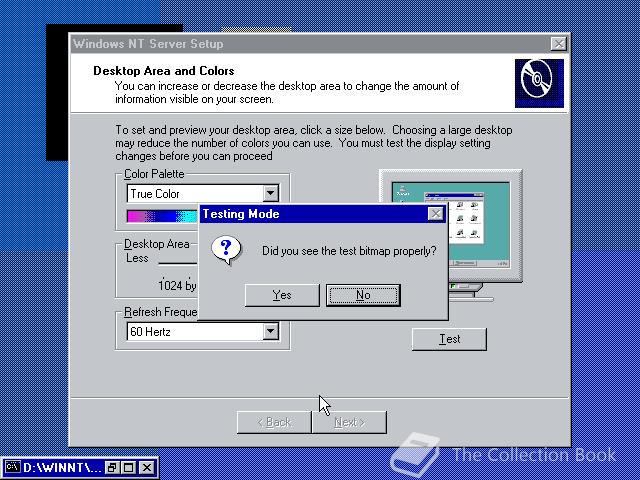Restore the minimized D:\WINNT window
Viewport: 640px width, 480px height.
112,467
